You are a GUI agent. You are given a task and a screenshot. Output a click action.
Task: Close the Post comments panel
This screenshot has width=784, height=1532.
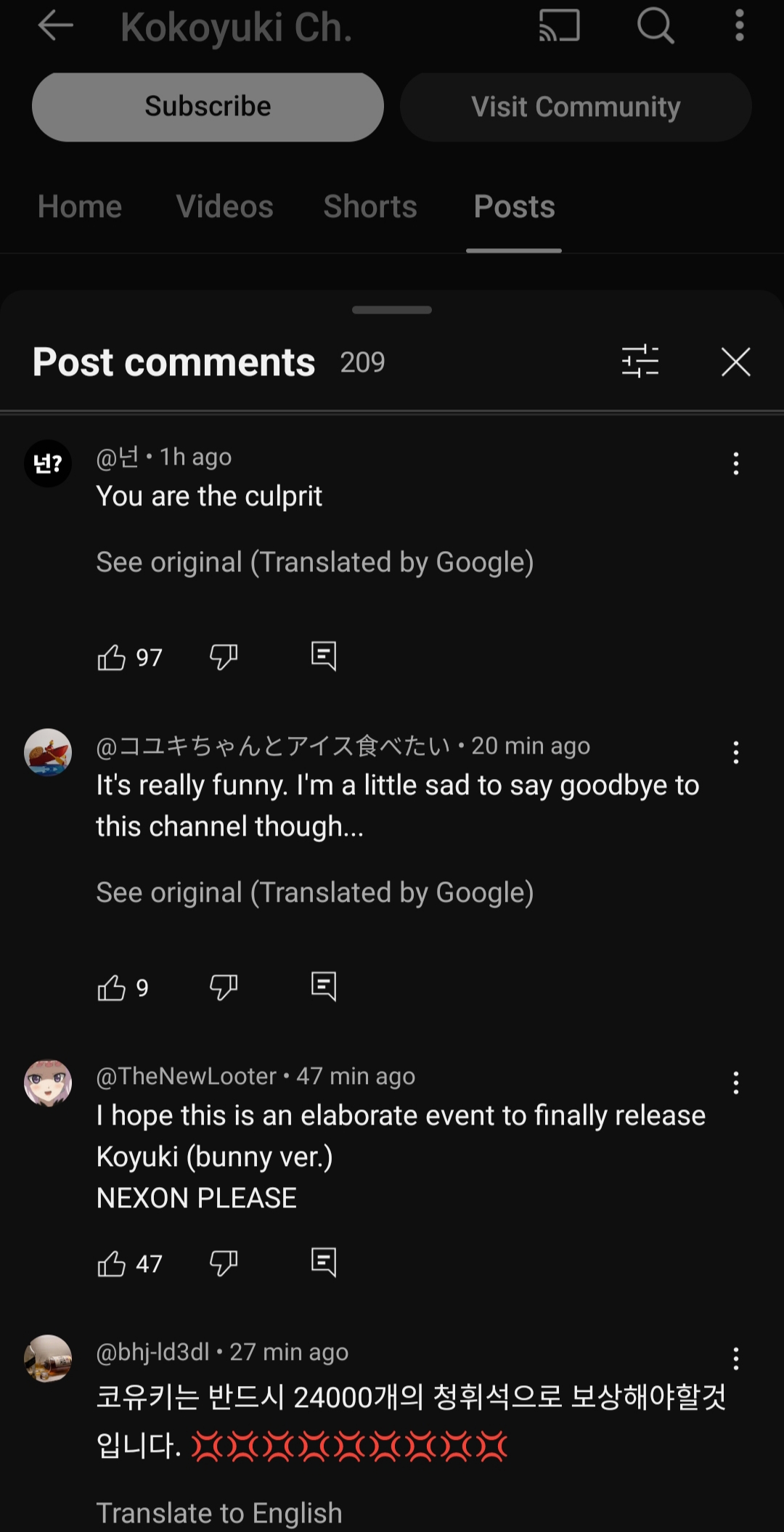(735, 362)
